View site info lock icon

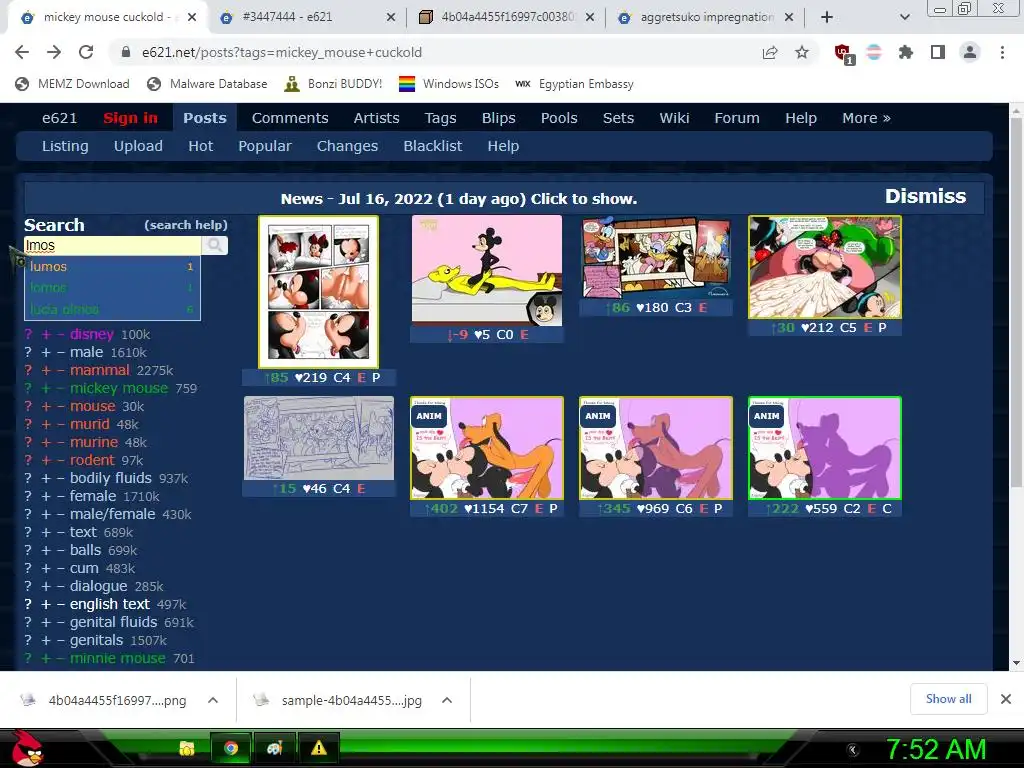(126, 52)
